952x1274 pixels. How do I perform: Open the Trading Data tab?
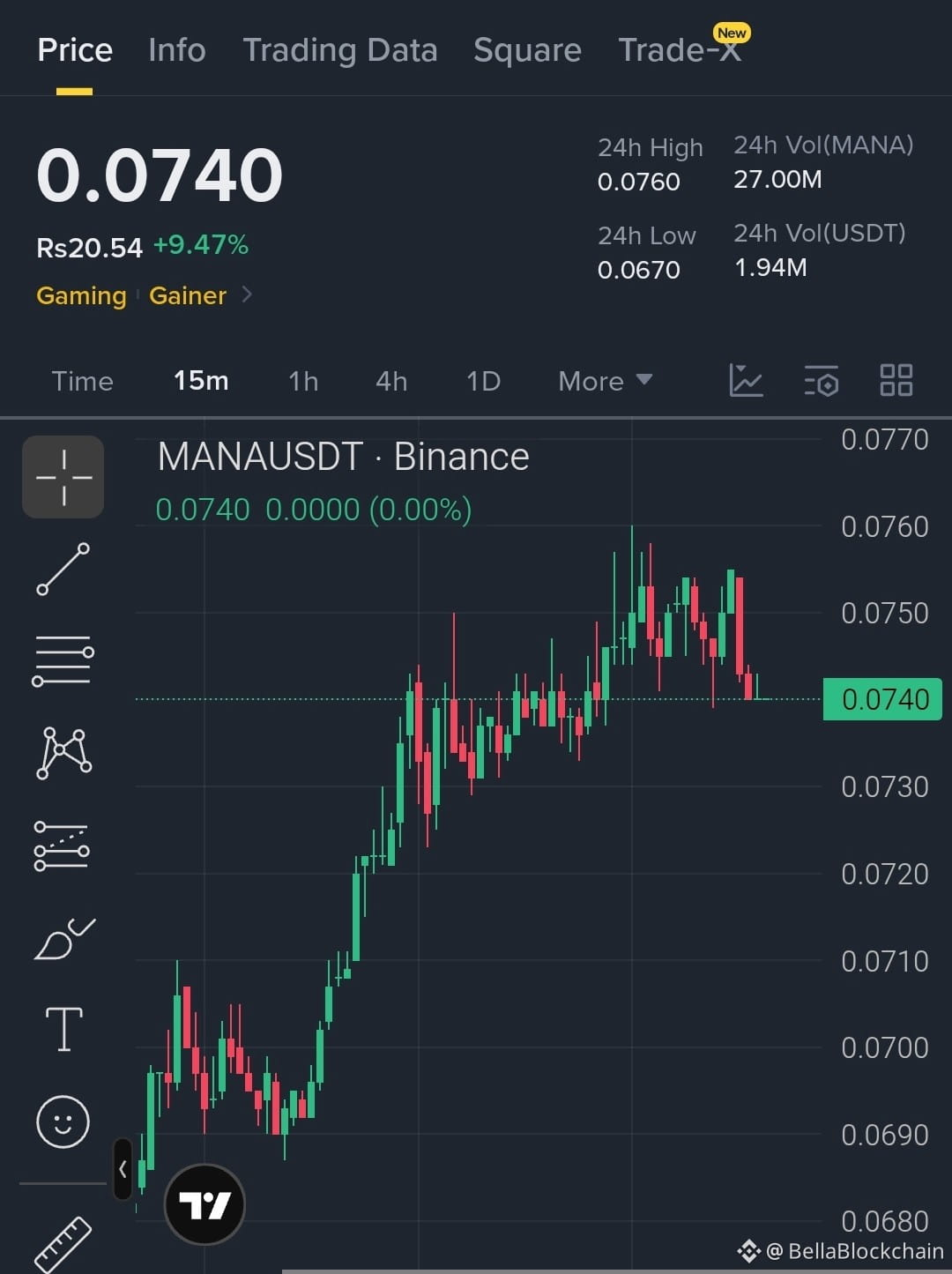[x=340, y=50]
